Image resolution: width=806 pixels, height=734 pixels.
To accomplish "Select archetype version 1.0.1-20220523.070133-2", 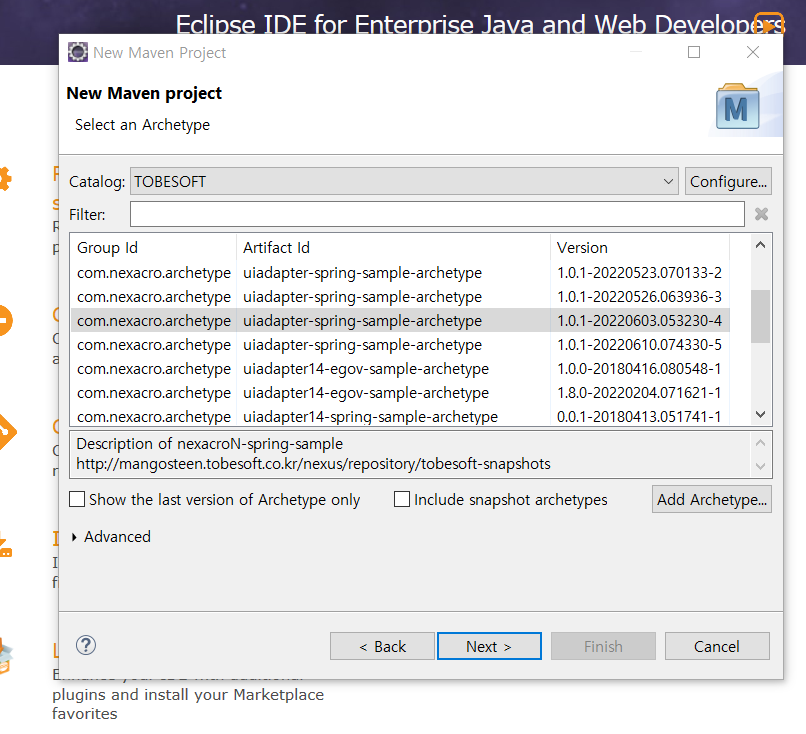I will [x=400, y=272].
